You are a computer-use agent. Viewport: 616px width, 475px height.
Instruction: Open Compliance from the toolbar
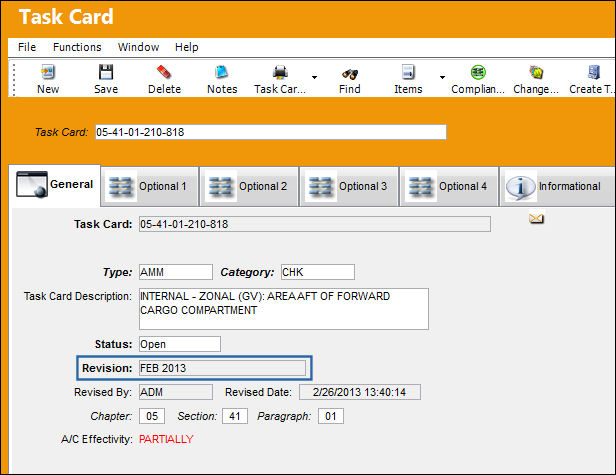click(478, 72)
